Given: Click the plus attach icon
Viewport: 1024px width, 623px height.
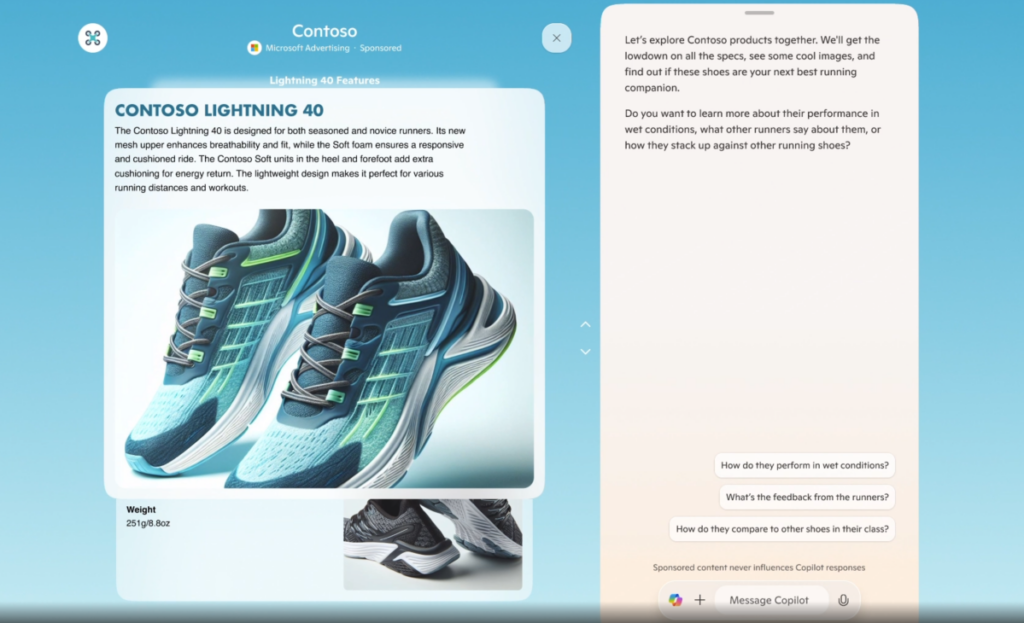Looking at the screenshot, I should click(699, 599).
